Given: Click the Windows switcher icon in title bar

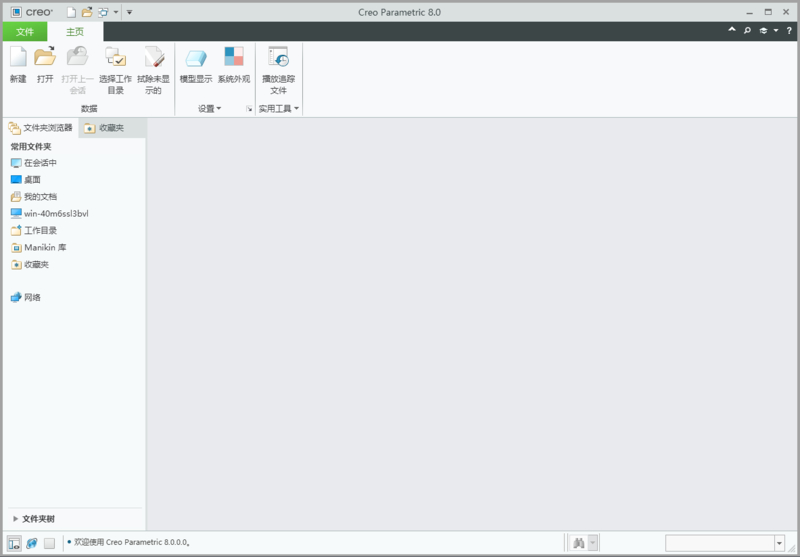Looking at the screenshot, I should click(x=103, y=12).
